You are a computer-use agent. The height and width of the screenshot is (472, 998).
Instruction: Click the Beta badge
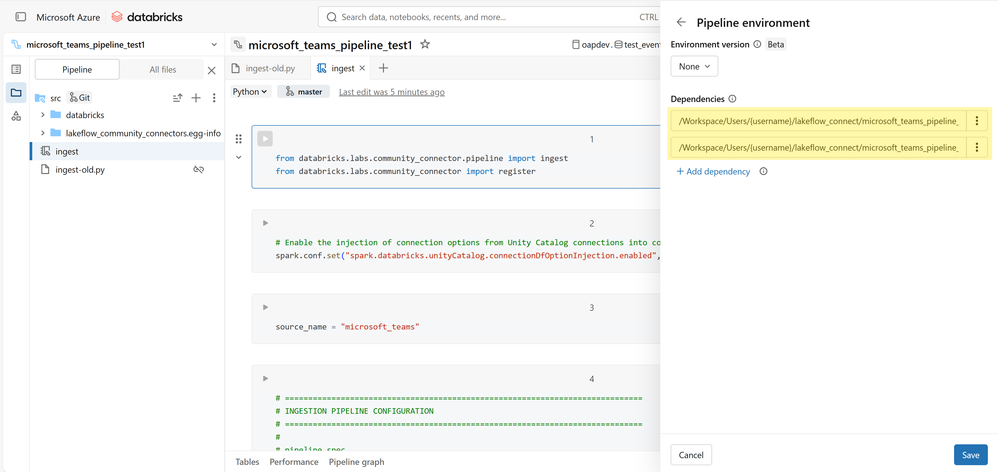[x=775, y=45]
